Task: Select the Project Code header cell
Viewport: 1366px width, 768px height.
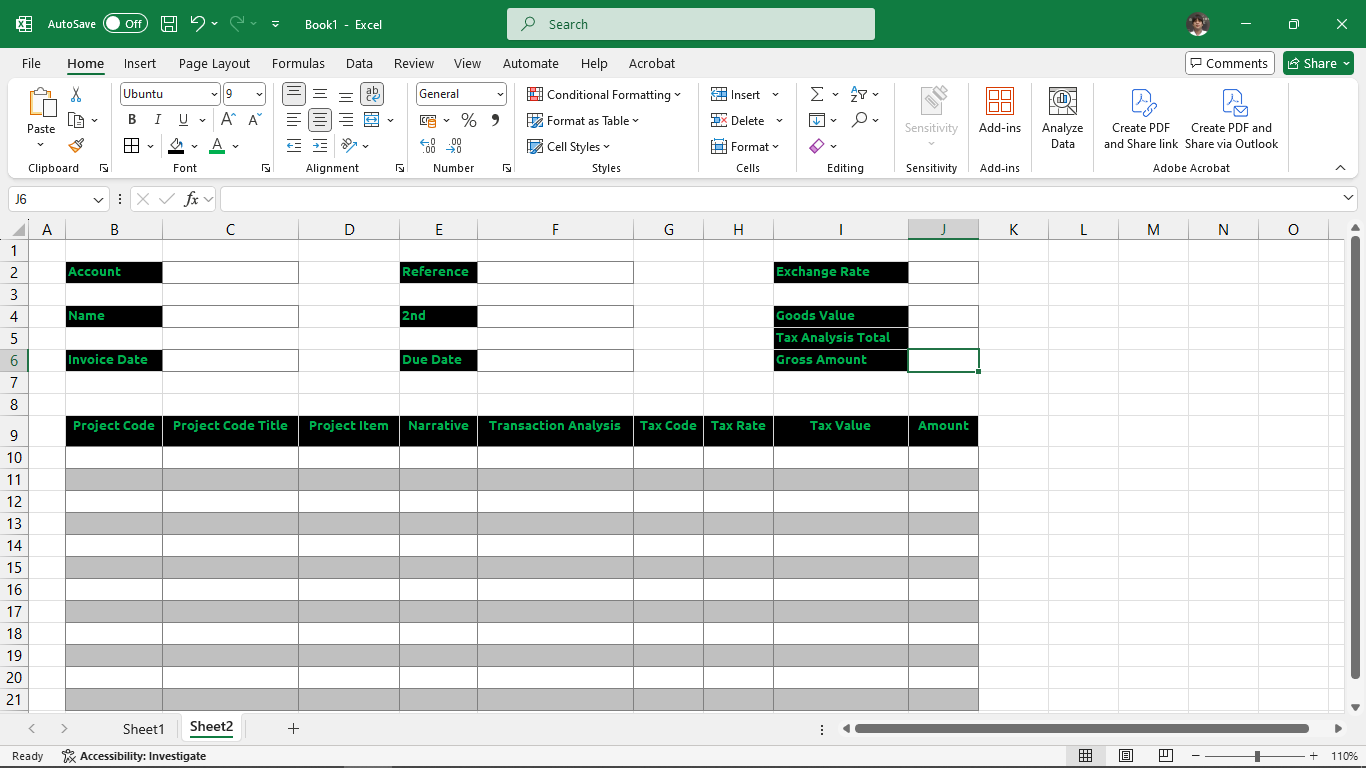Action: [x=114, y=430]
